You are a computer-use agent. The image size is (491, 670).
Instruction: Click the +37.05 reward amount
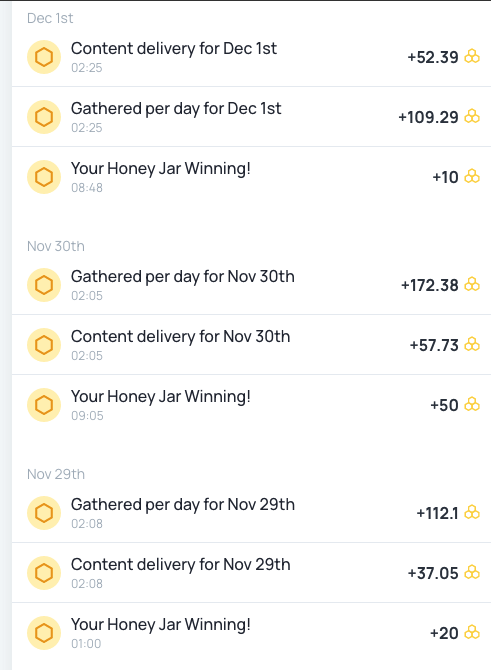pyautogui.click(x=433, y=573)
